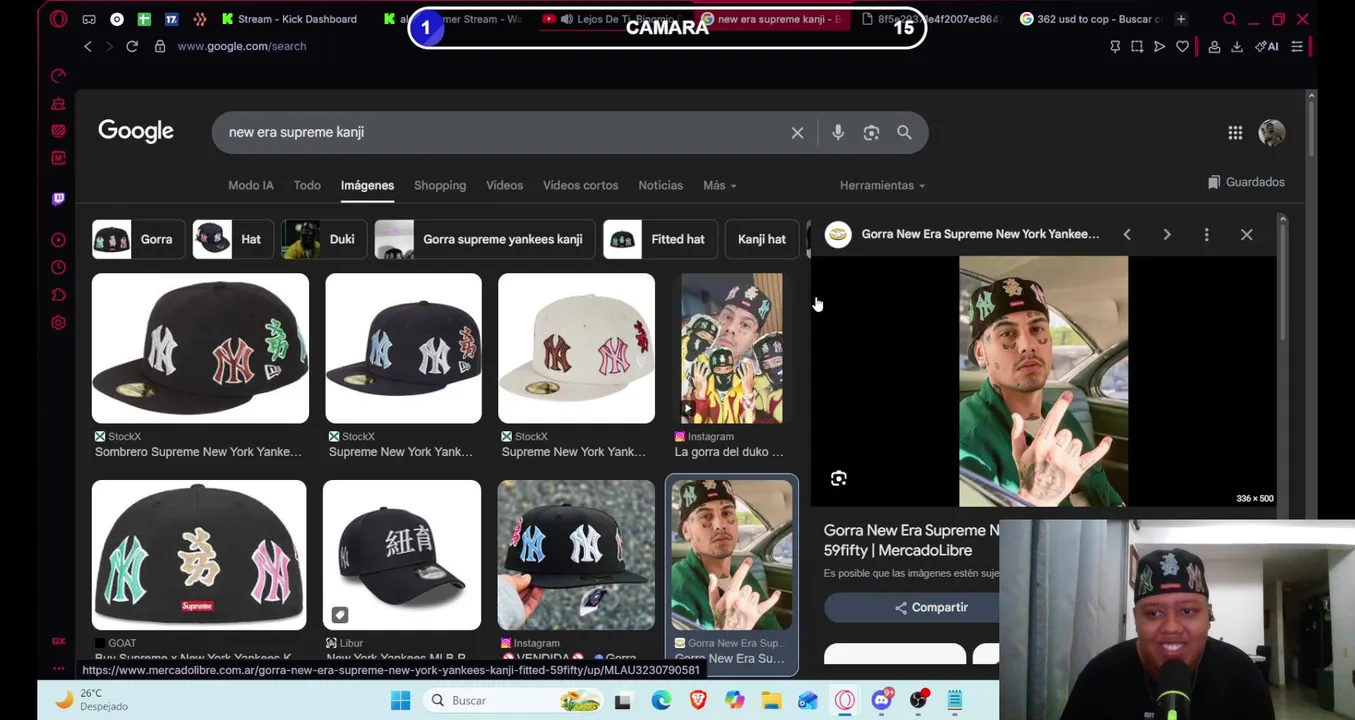Viewport: 1355px width, 720px height.
Task: Go to the previous image in preview panel
Action: pyautogui.click(x=1127, y=234)
